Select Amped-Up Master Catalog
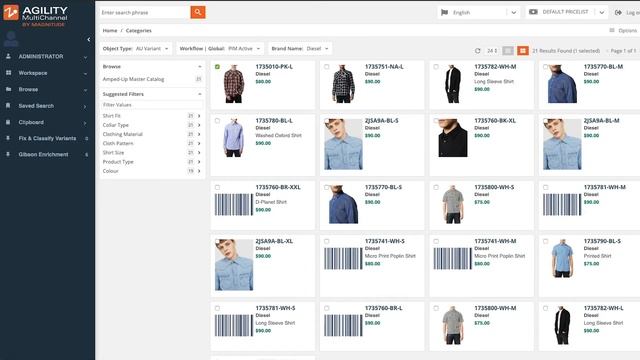640x360 pixels. [x=133, y=79]
